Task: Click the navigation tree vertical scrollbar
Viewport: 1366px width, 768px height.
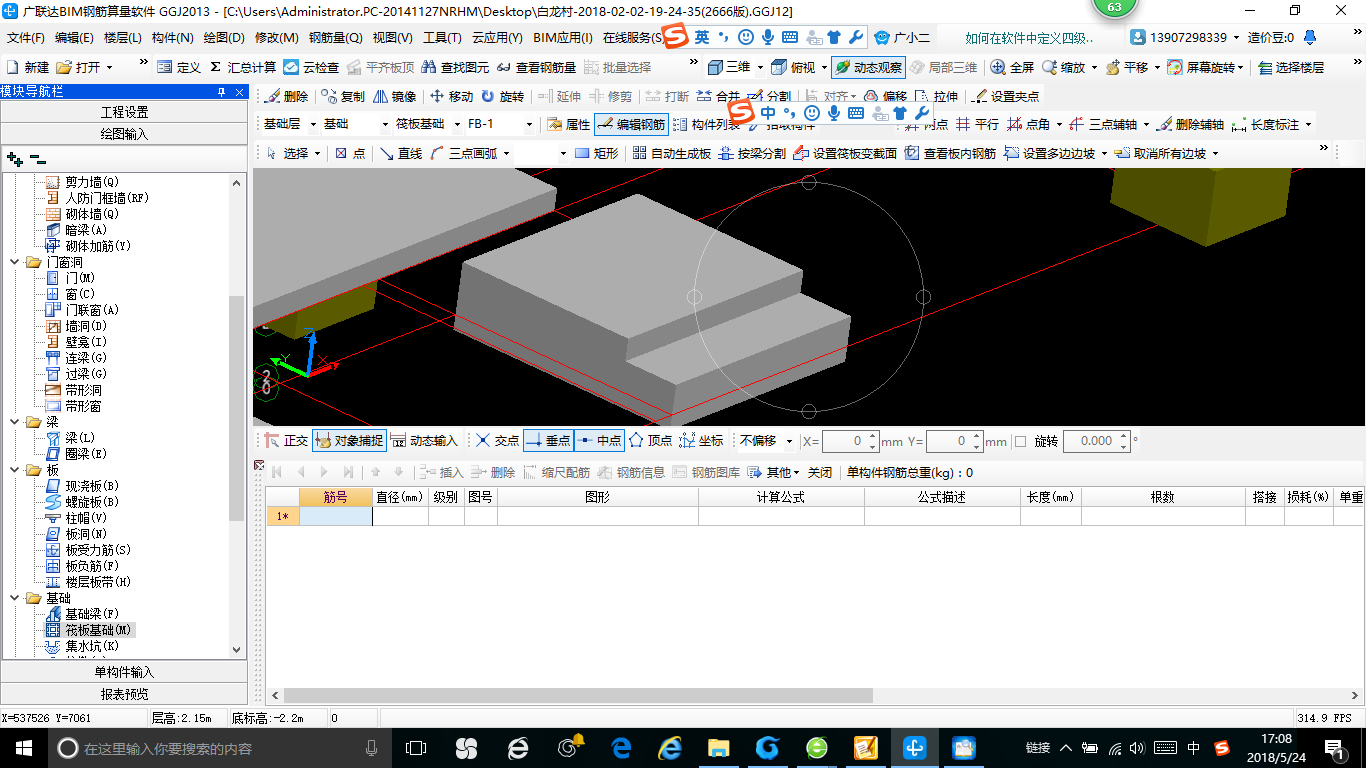Action: pyautogui.click(x=237, y=407)
